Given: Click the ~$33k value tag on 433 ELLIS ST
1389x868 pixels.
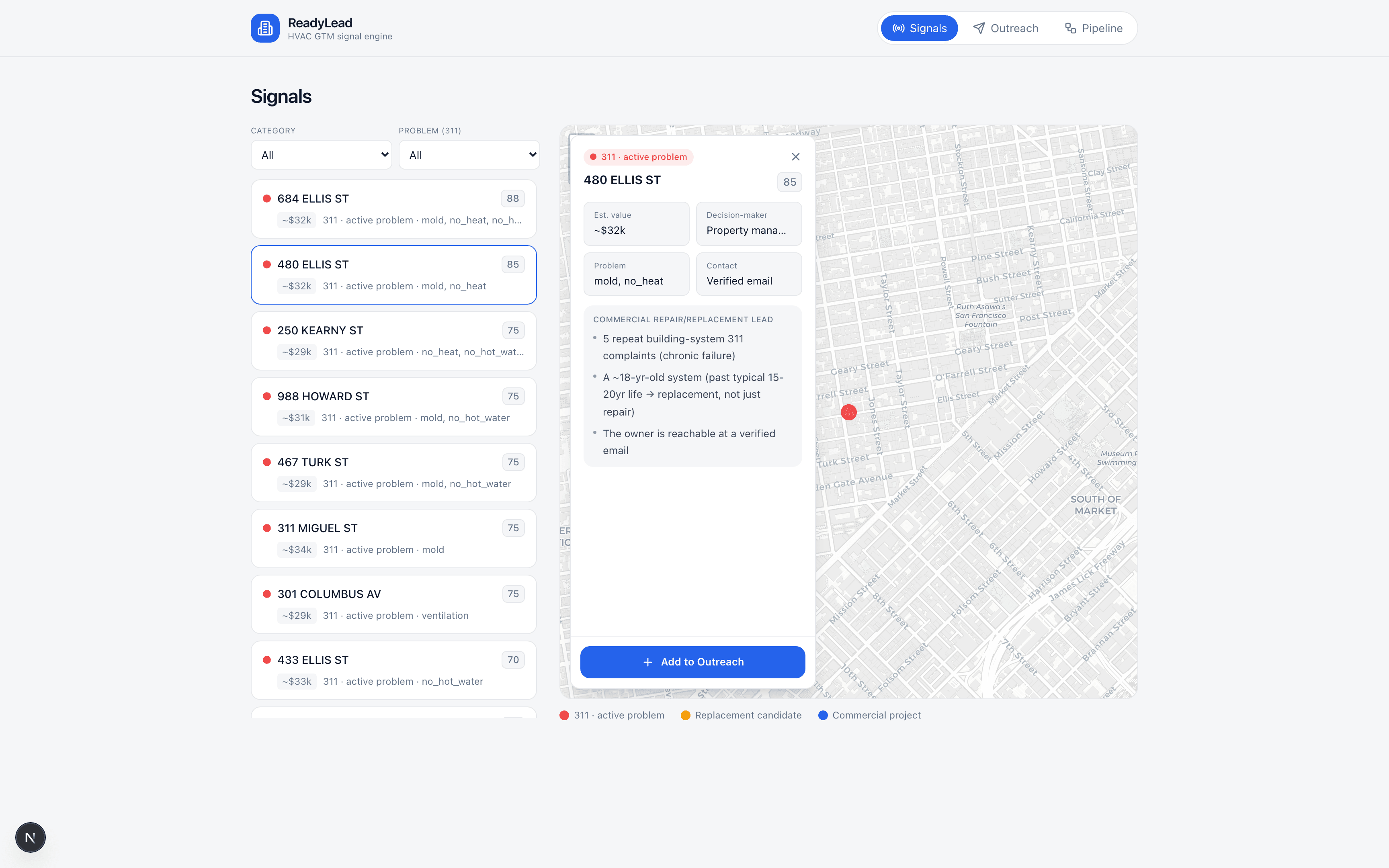Looking at the screenshot, I should (297, 682).
